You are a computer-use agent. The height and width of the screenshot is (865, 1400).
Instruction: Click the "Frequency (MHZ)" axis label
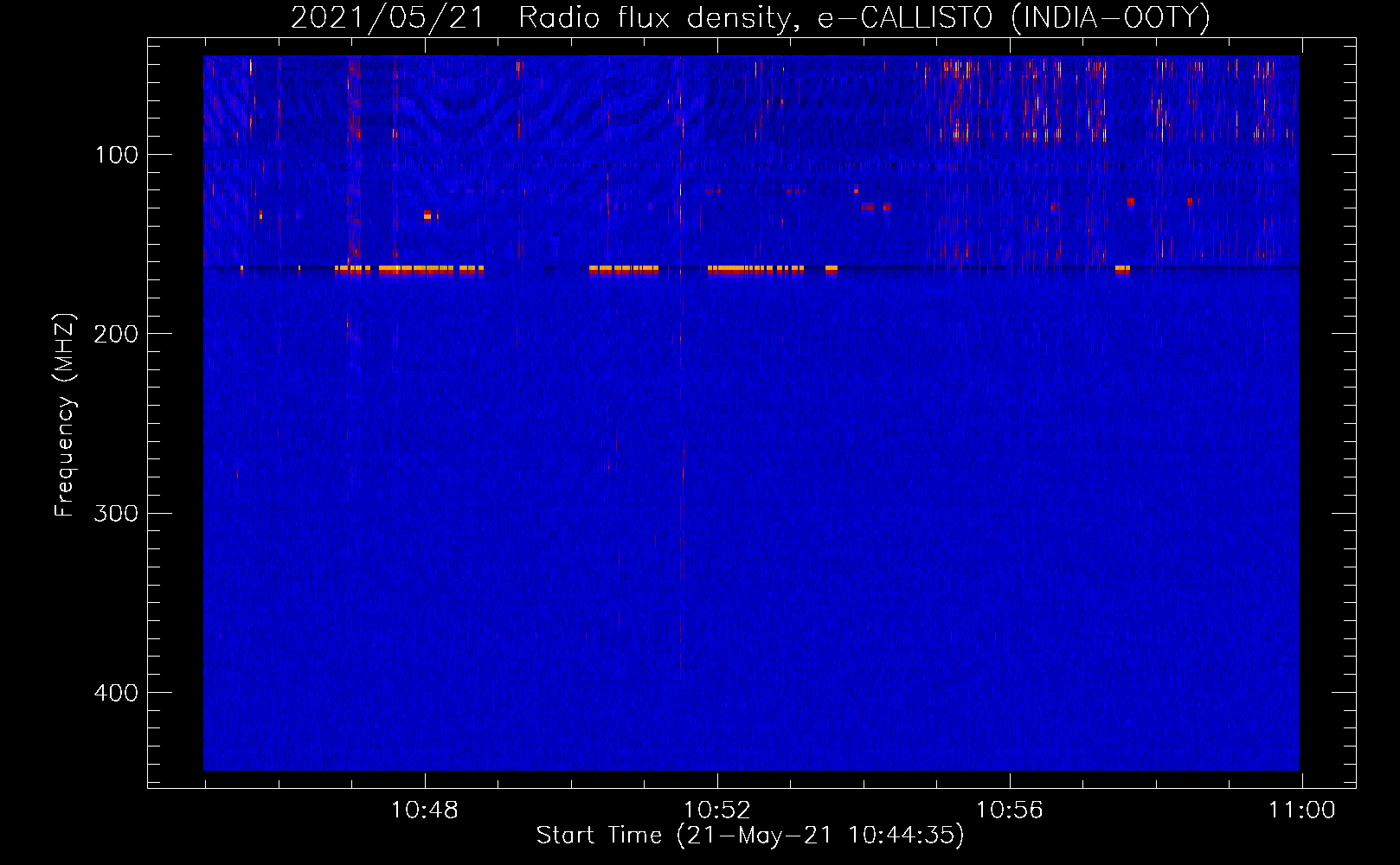[x=65, y=414]
